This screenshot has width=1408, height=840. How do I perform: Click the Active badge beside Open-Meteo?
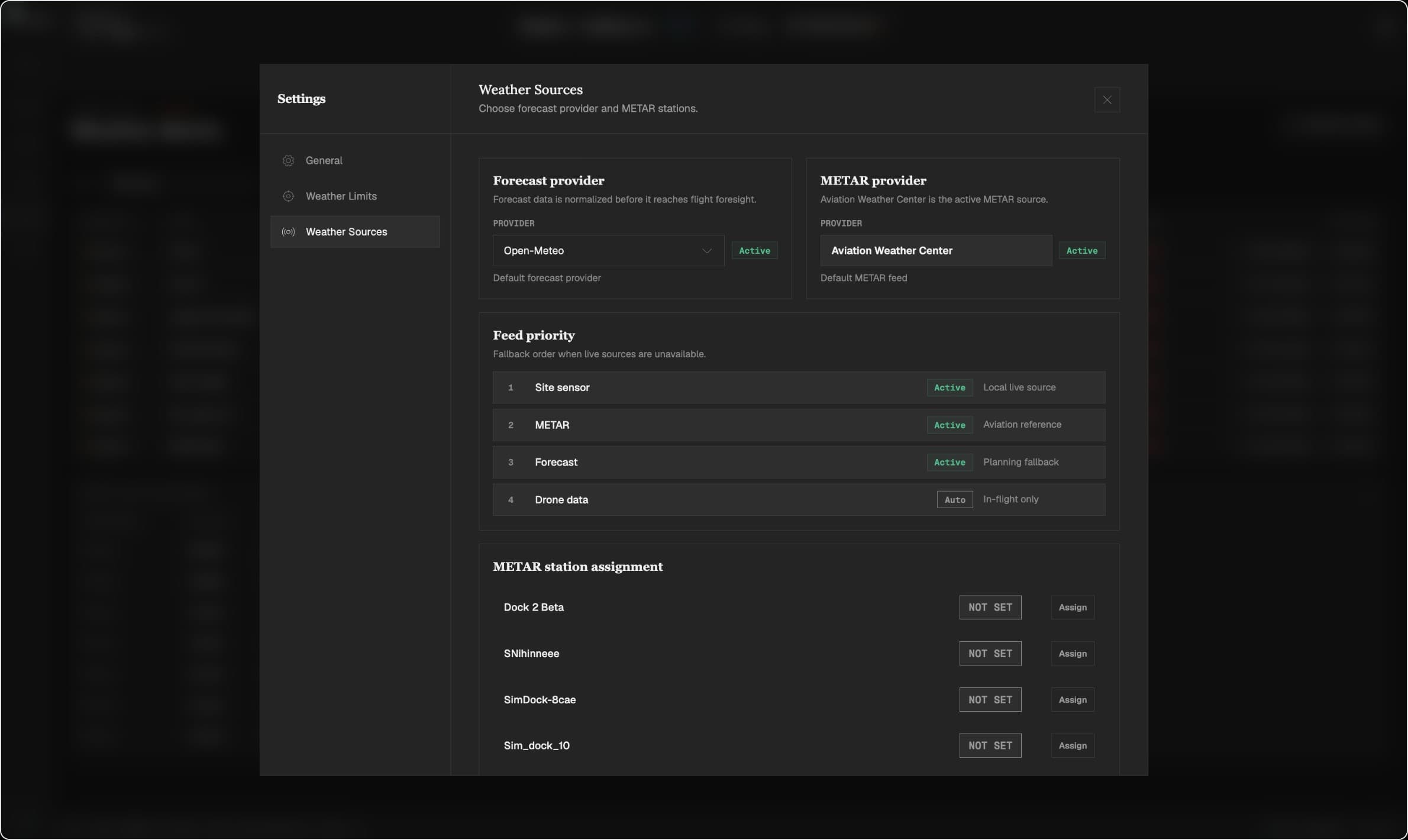click(754, 251)
